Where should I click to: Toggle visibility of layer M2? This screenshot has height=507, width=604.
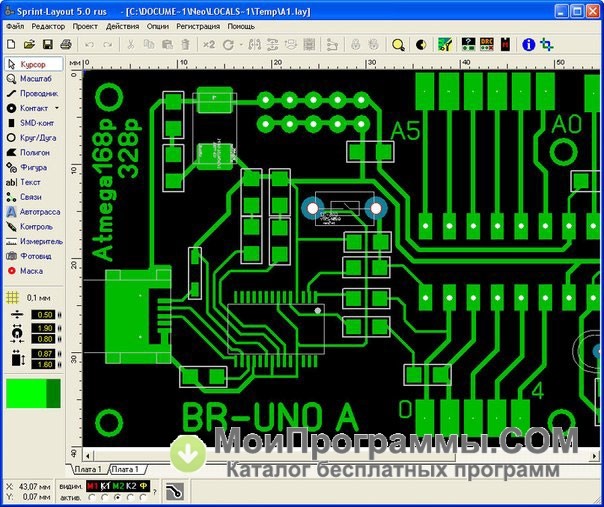[x=118, y=486]
